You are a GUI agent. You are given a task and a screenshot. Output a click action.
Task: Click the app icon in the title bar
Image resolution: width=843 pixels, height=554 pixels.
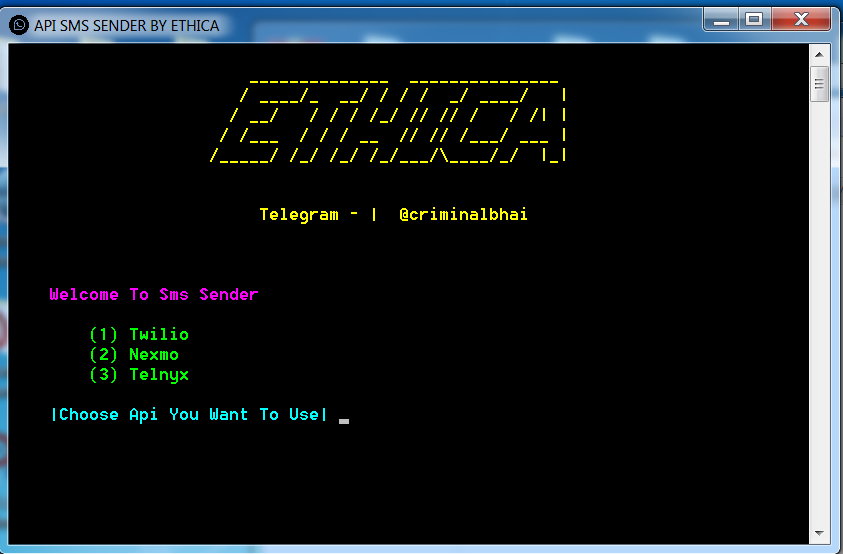[19, 25]
